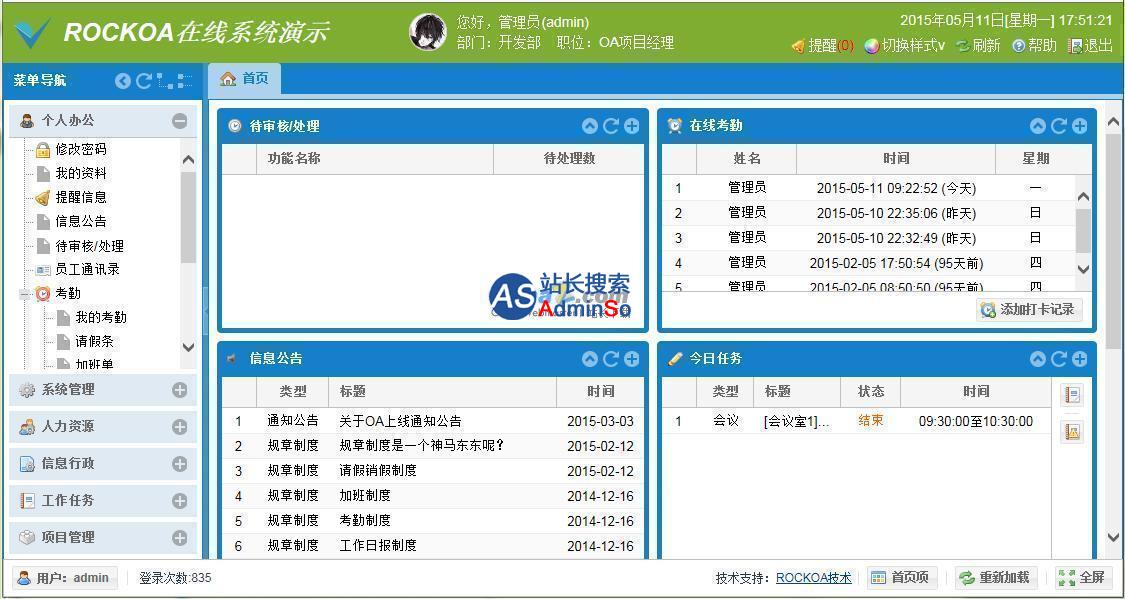
Task: Click 退出 to log out
Action: [1091, 46]
